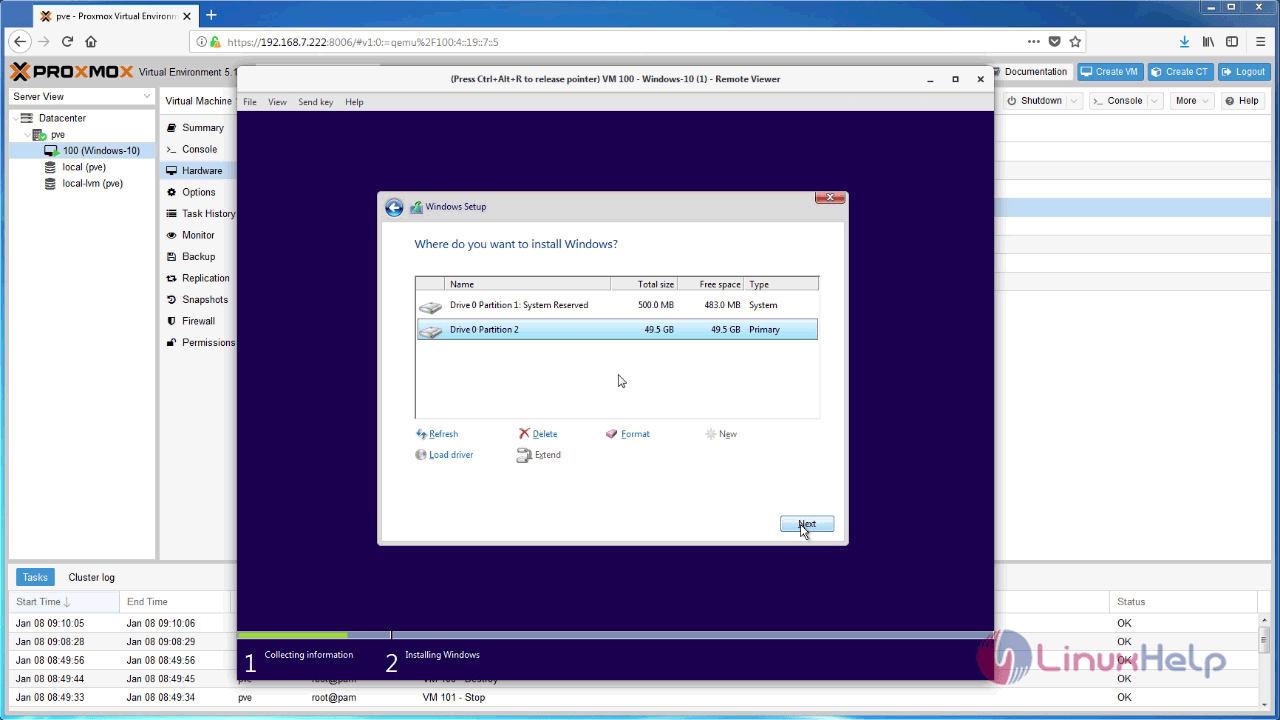This screenshot has height=720, width=1280.
Task: Expand Shutdown button dropdown arrow
Action: pyautogui.click(x=1075, y=101)
